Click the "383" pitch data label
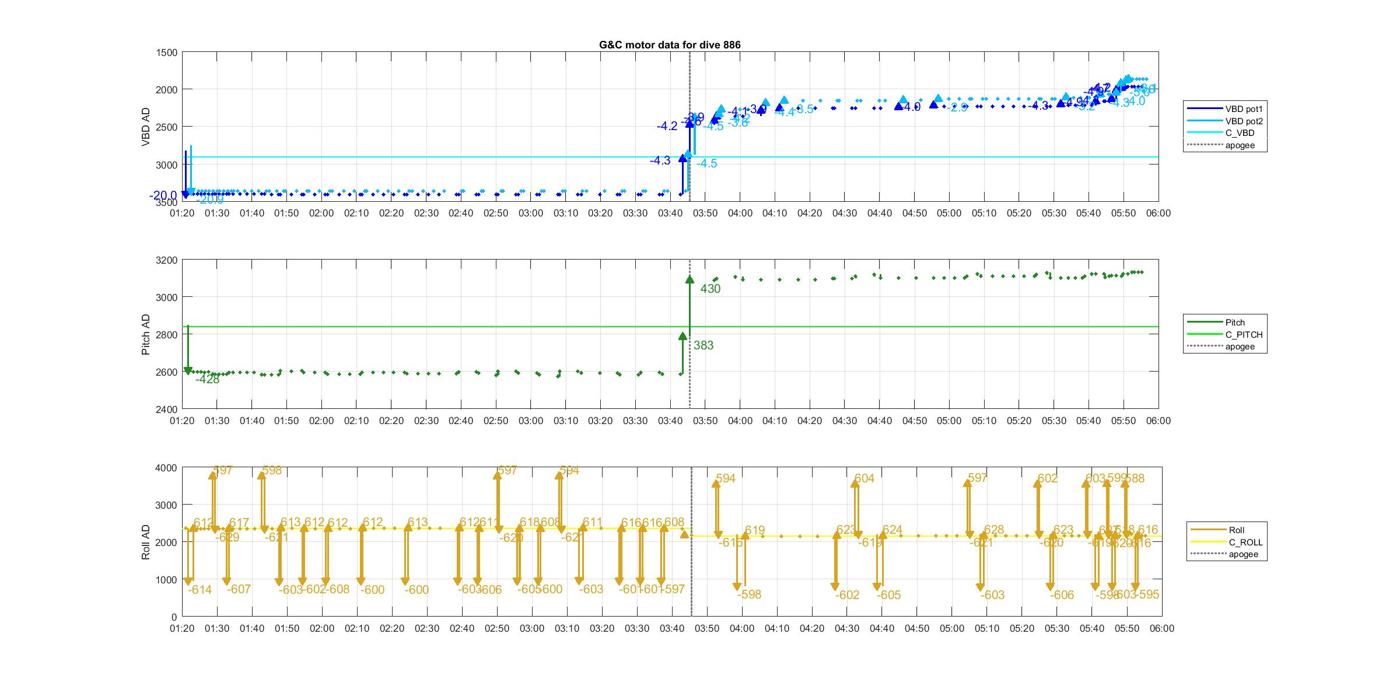Screen dimensions: 1400x693 (703, 346)
